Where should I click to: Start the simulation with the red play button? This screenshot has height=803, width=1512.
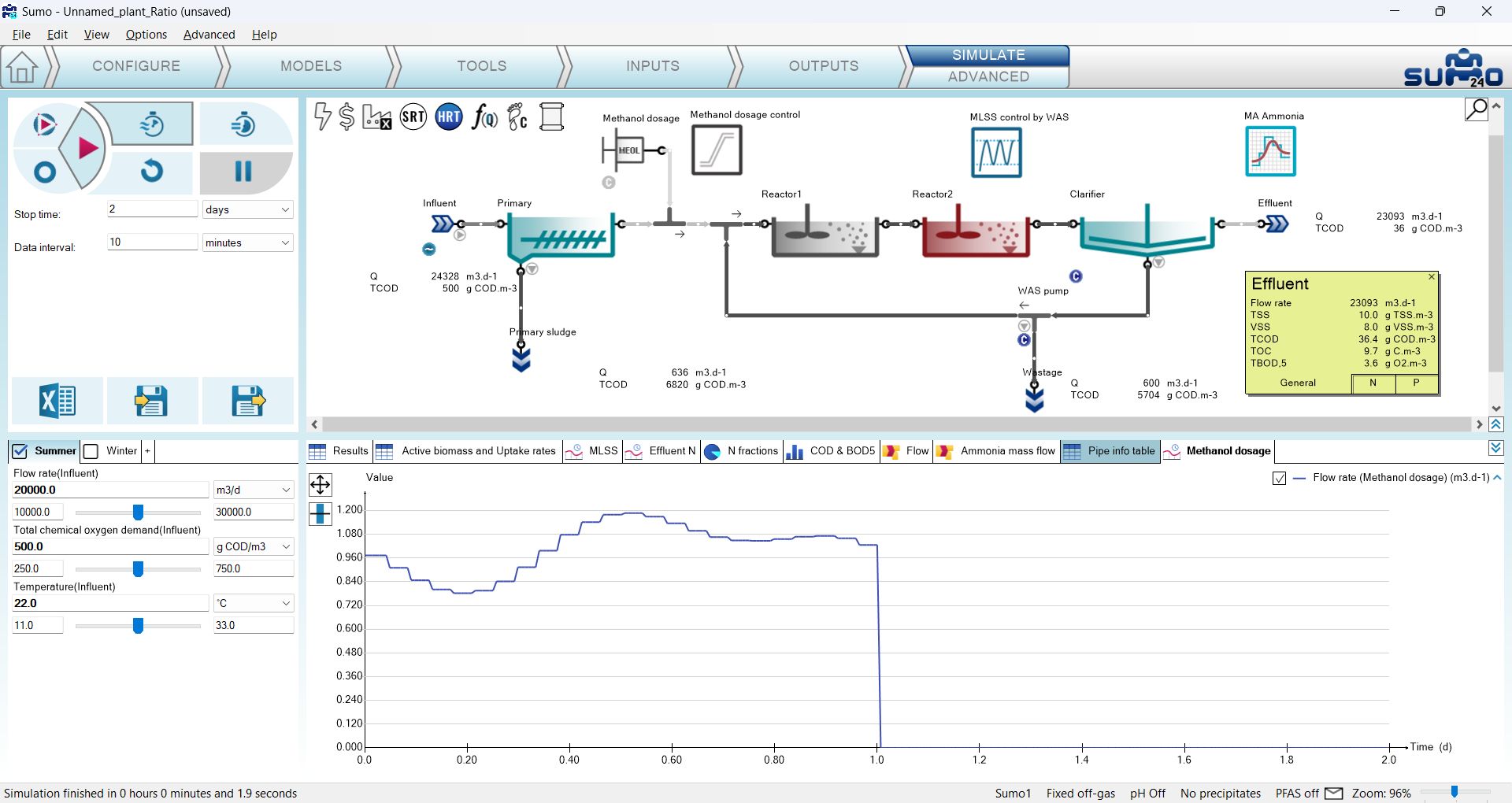coord(87,148)
